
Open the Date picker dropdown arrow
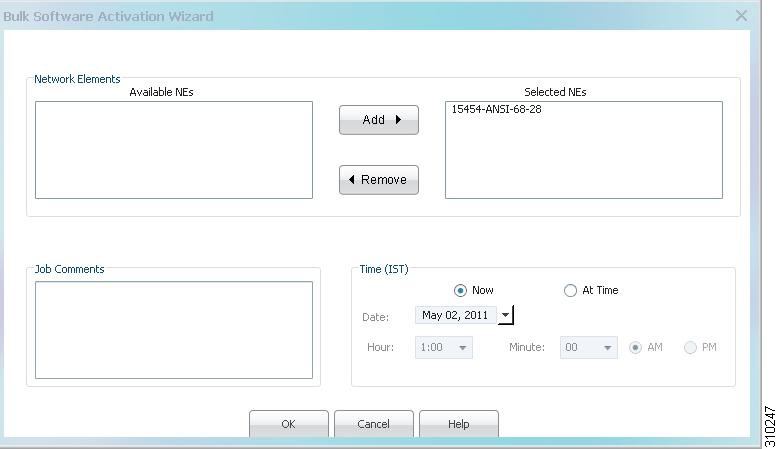point(505,315)
